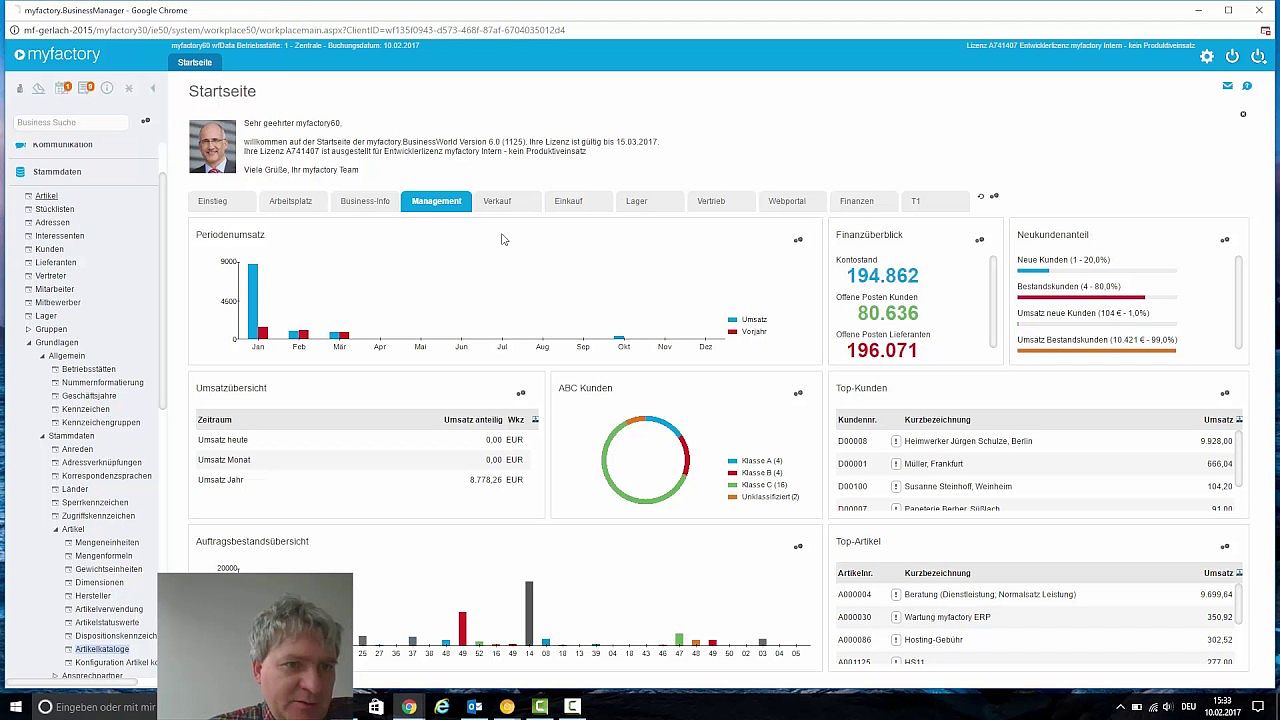Open Periodenumsatz widget options icon
The image size is (1280, 720).
798,240
